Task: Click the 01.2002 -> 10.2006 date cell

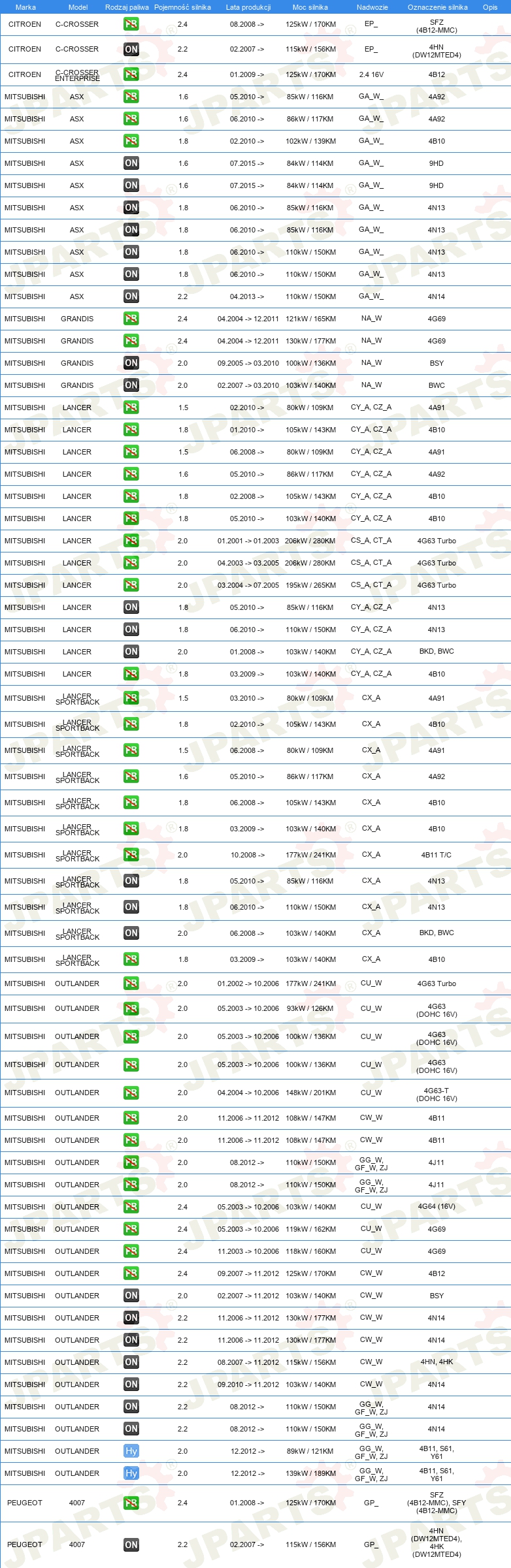Action: coord(248,984)
